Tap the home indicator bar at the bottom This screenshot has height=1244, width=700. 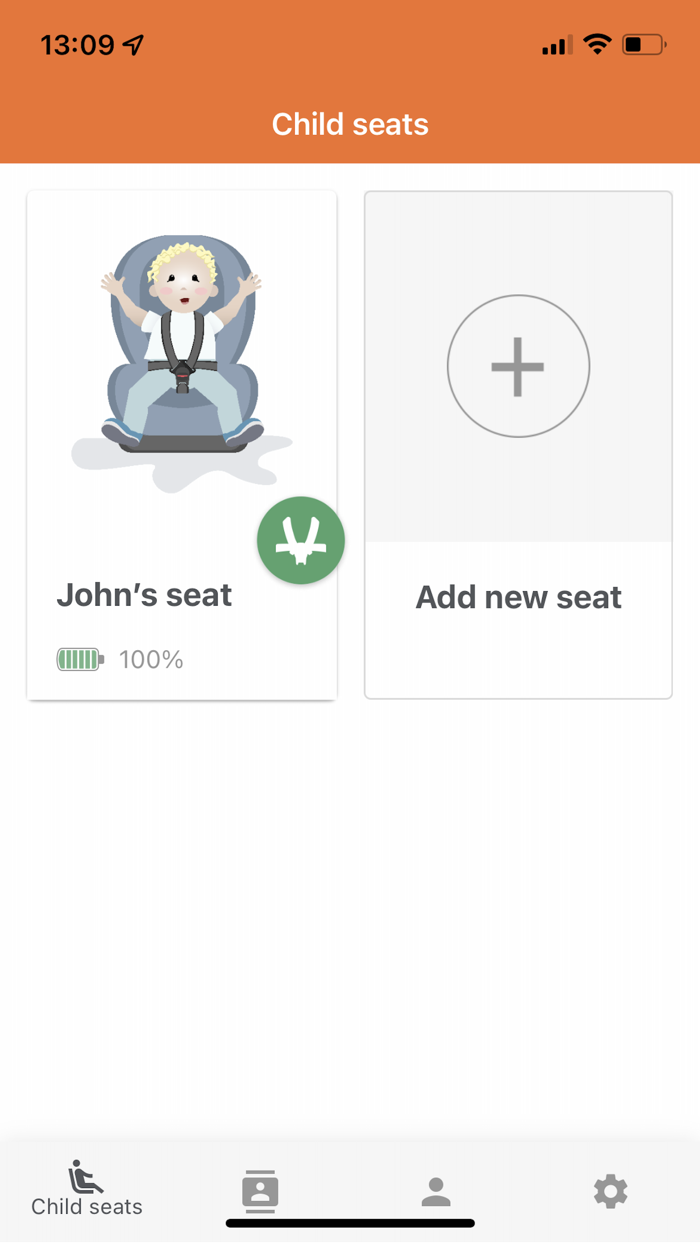click(350, 1223)
